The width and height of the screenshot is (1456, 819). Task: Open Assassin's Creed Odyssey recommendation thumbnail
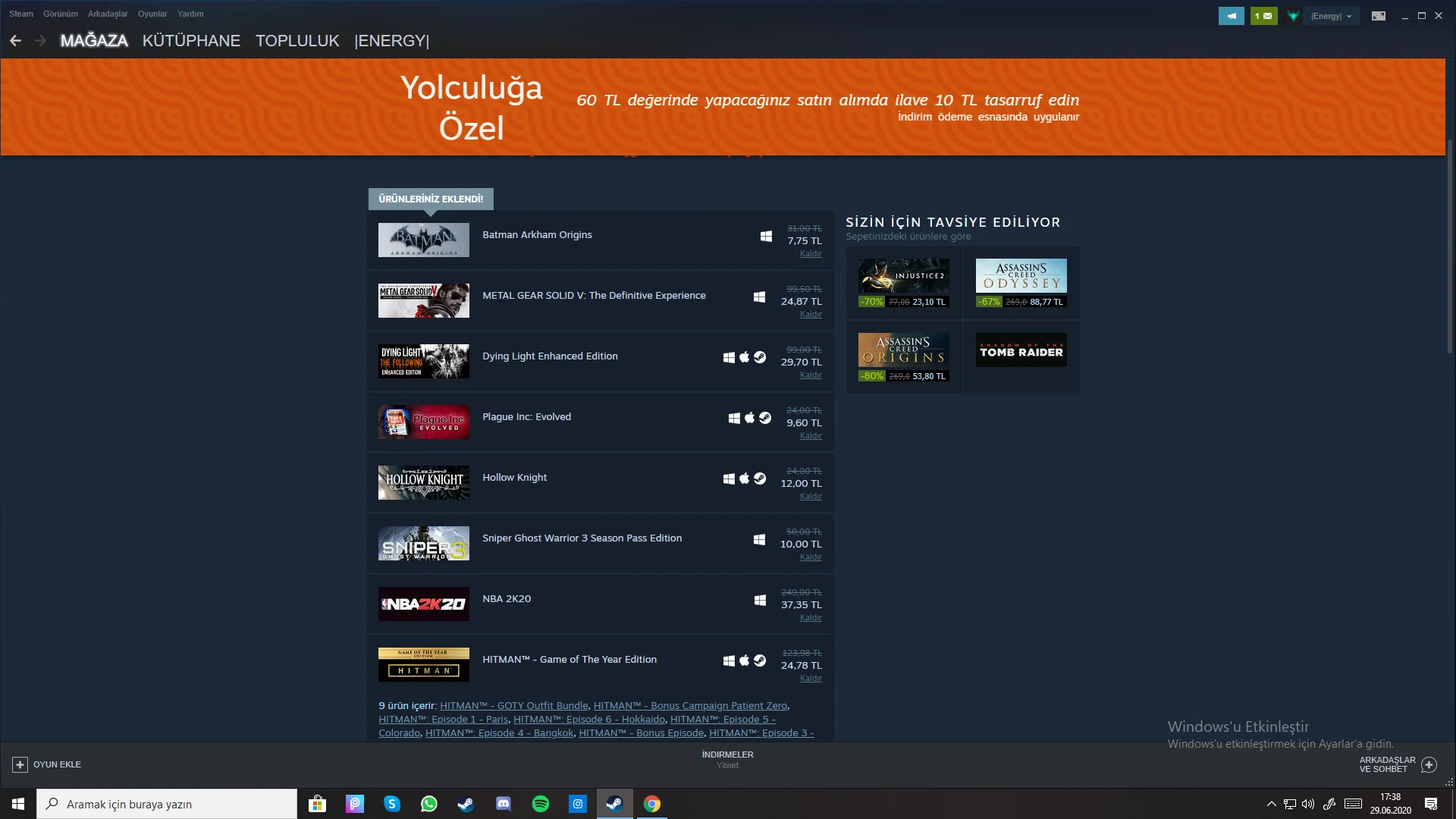click(1021, 276)
